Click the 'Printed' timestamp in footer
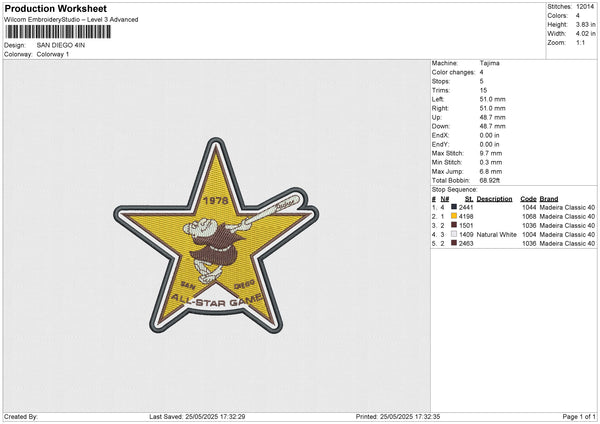This screenshot has height=424, width=600. point(398,417)
